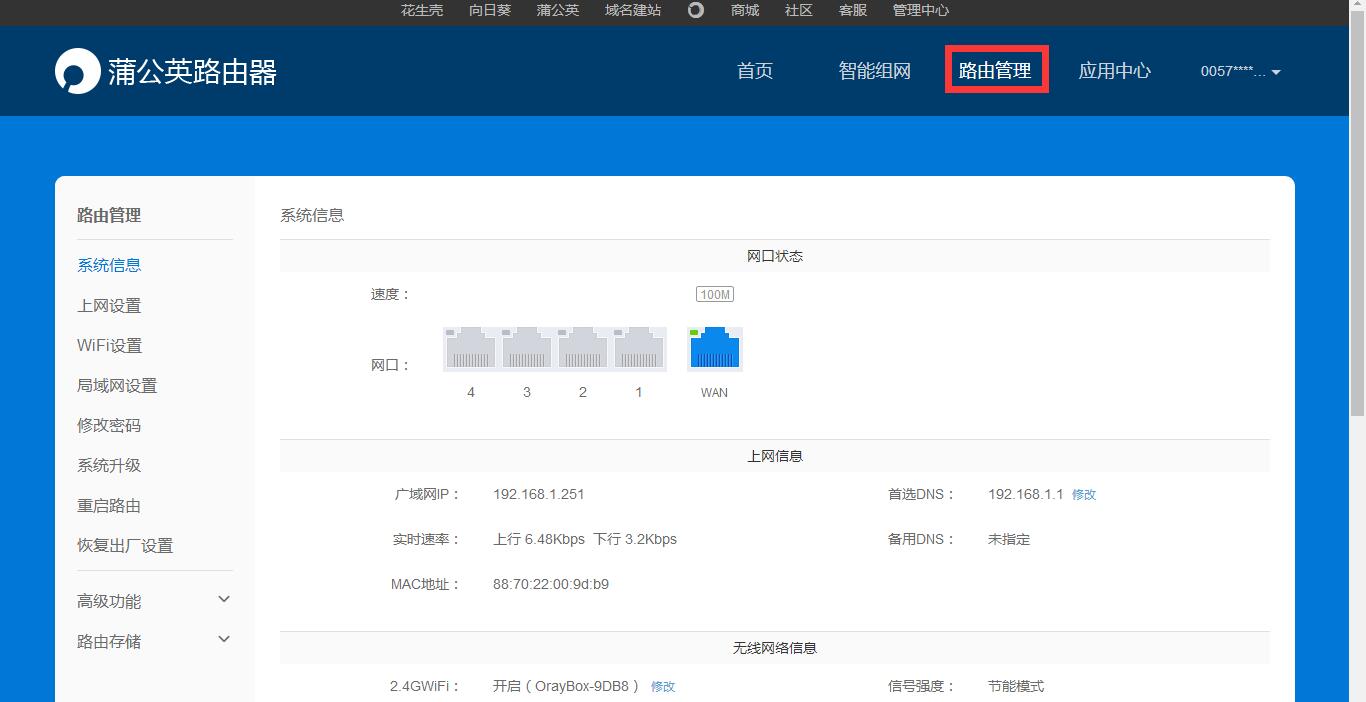Switch to the 首页 tab
Viewport: 1366px width, 702px height.
coord(754,71)
